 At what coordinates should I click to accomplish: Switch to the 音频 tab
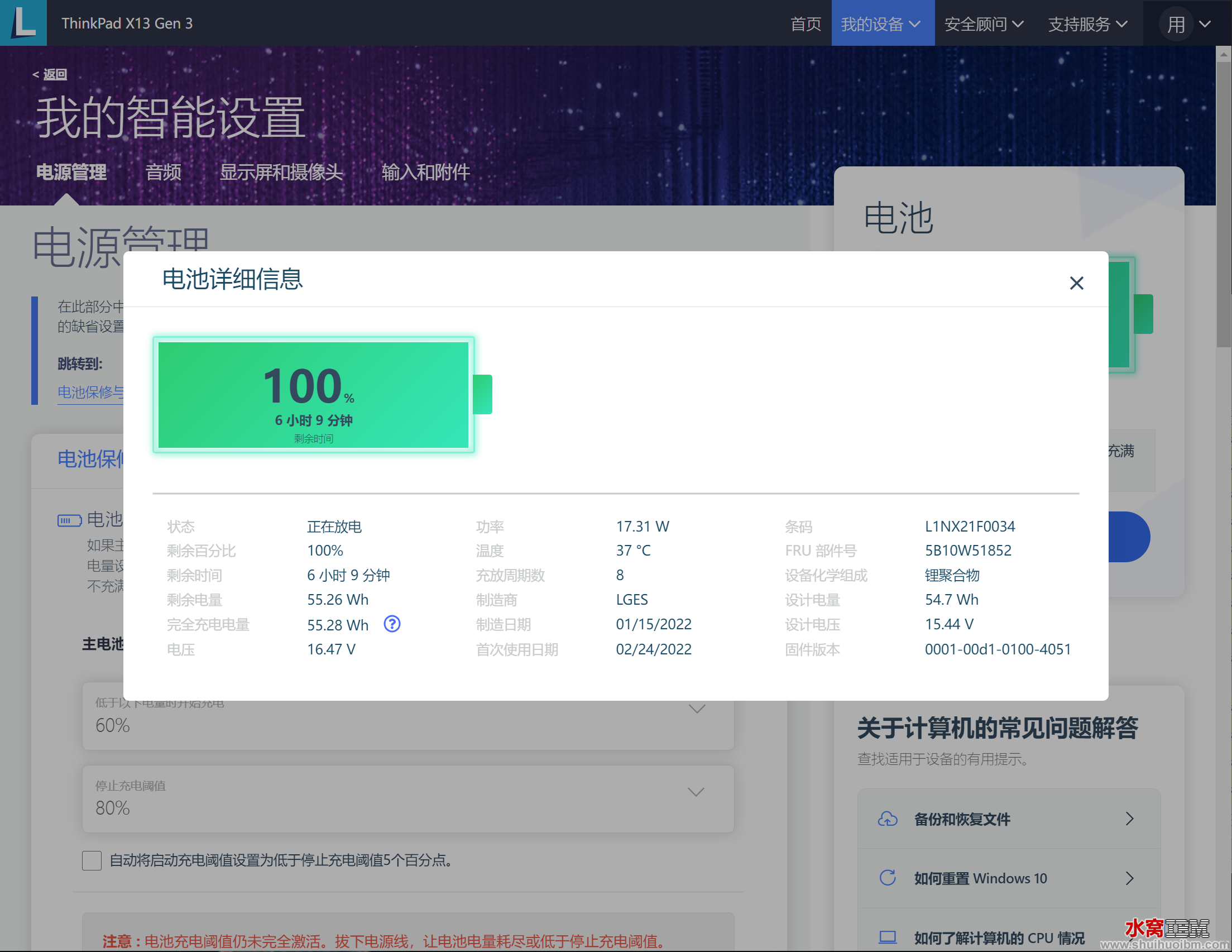click(163, 172)
